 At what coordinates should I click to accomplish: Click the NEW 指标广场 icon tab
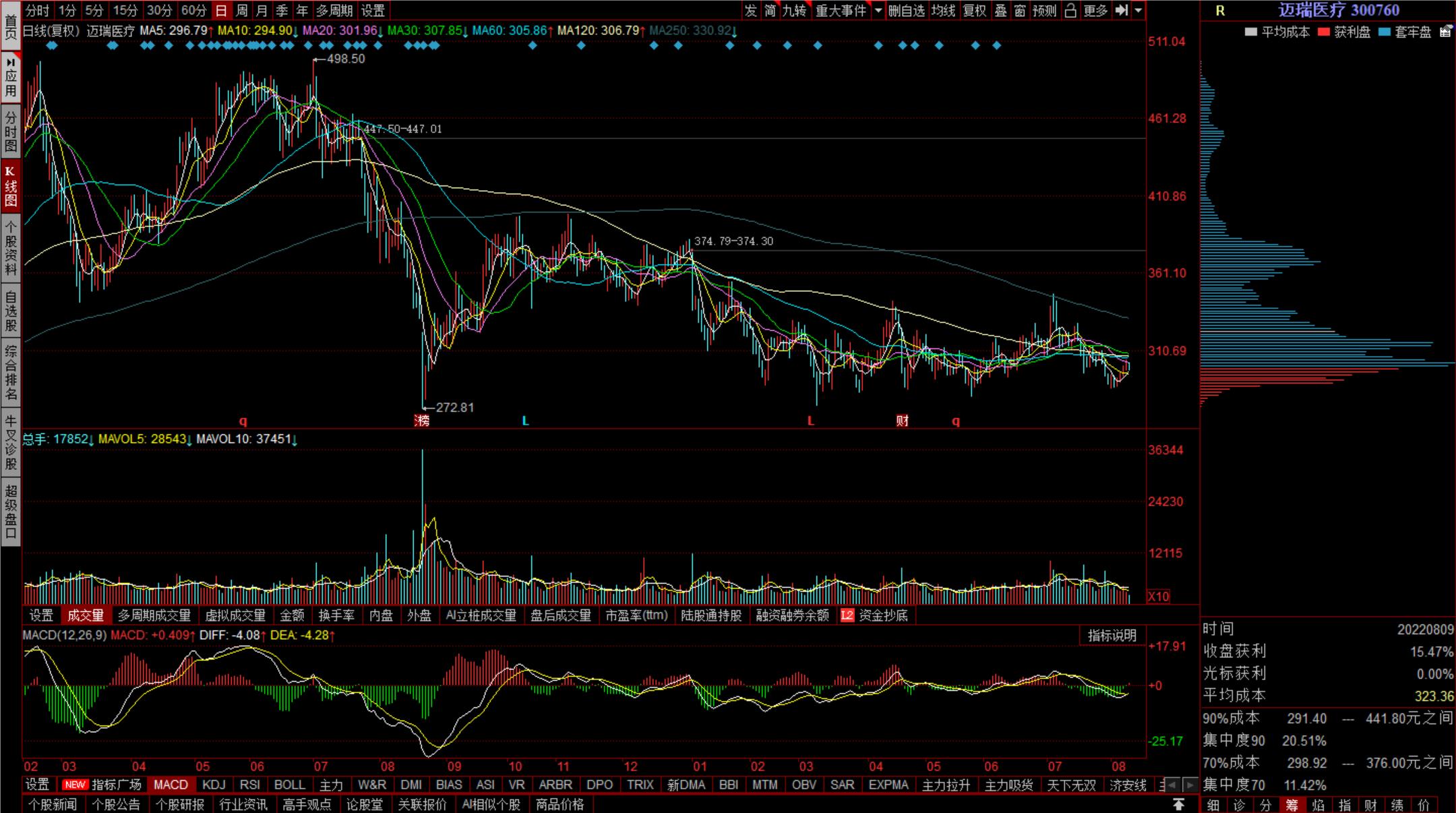tap(102, 785)
